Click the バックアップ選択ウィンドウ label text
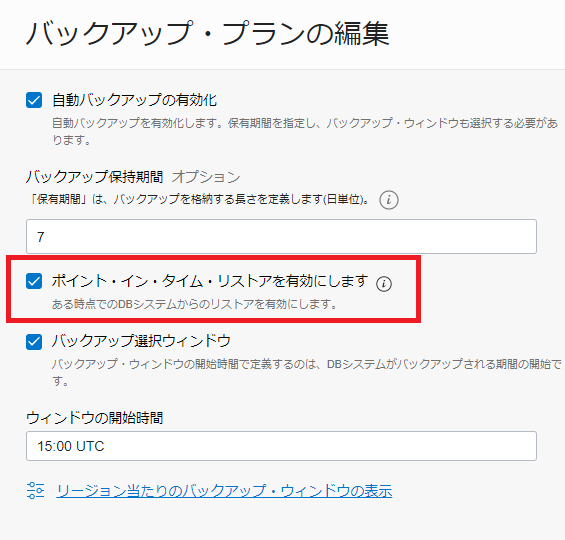Viewport: 565px width, 540px height. pyautogui.click(x=141, y=341)
